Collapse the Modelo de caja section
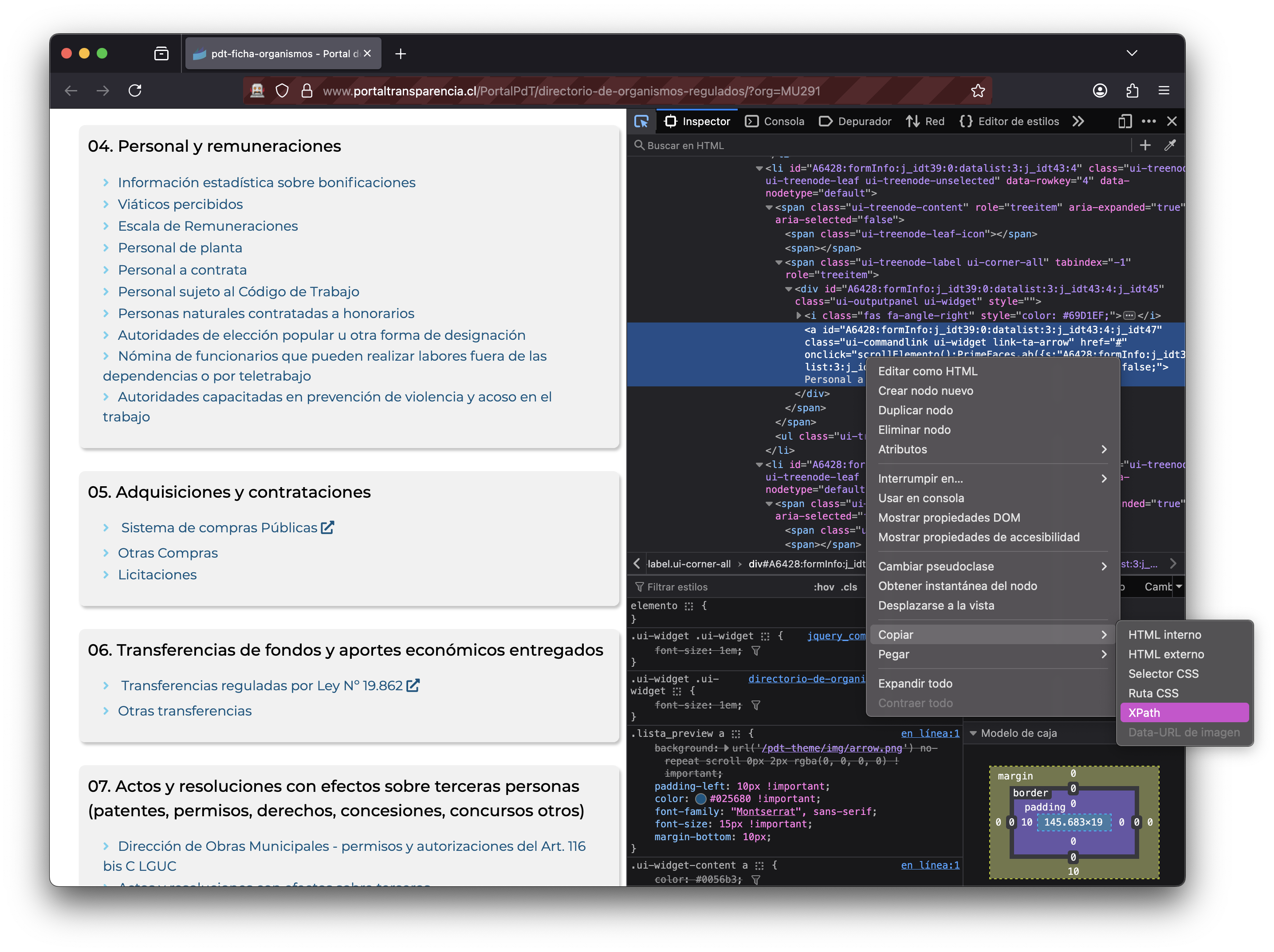 [973, 734]
